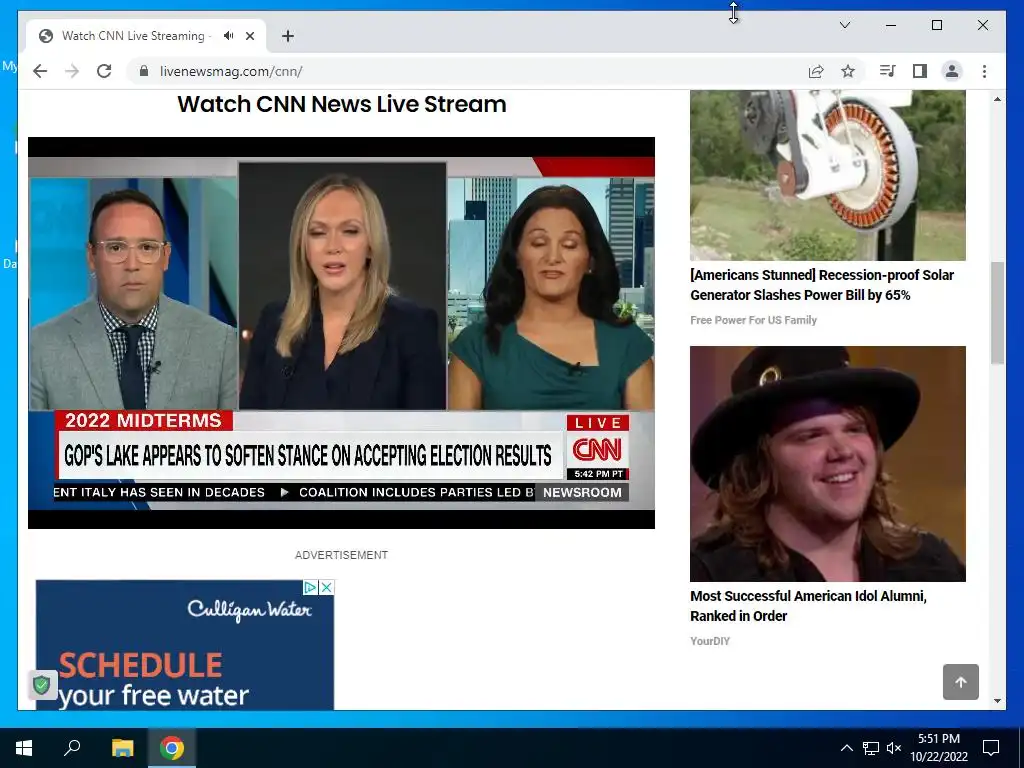The height and width of the screenshot is (768, 1024).
Task: Open the Chrome side panel
Action: pos(920,71)
